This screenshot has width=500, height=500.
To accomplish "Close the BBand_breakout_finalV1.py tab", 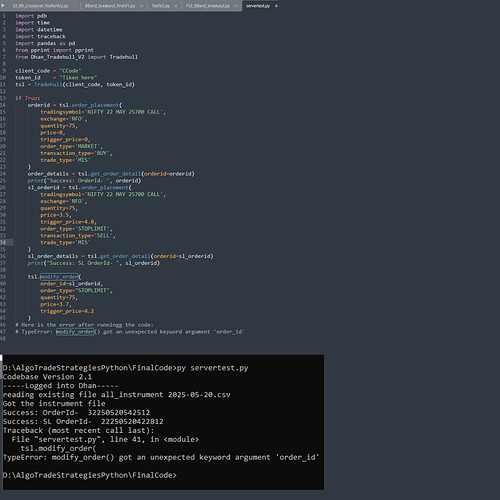I will [142, 6].
